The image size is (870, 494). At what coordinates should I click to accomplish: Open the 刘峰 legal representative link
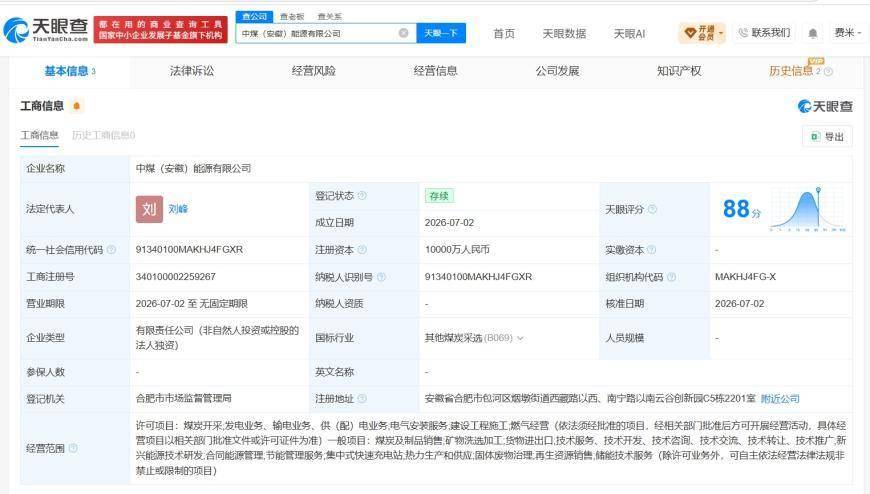[x=178, y=209]
